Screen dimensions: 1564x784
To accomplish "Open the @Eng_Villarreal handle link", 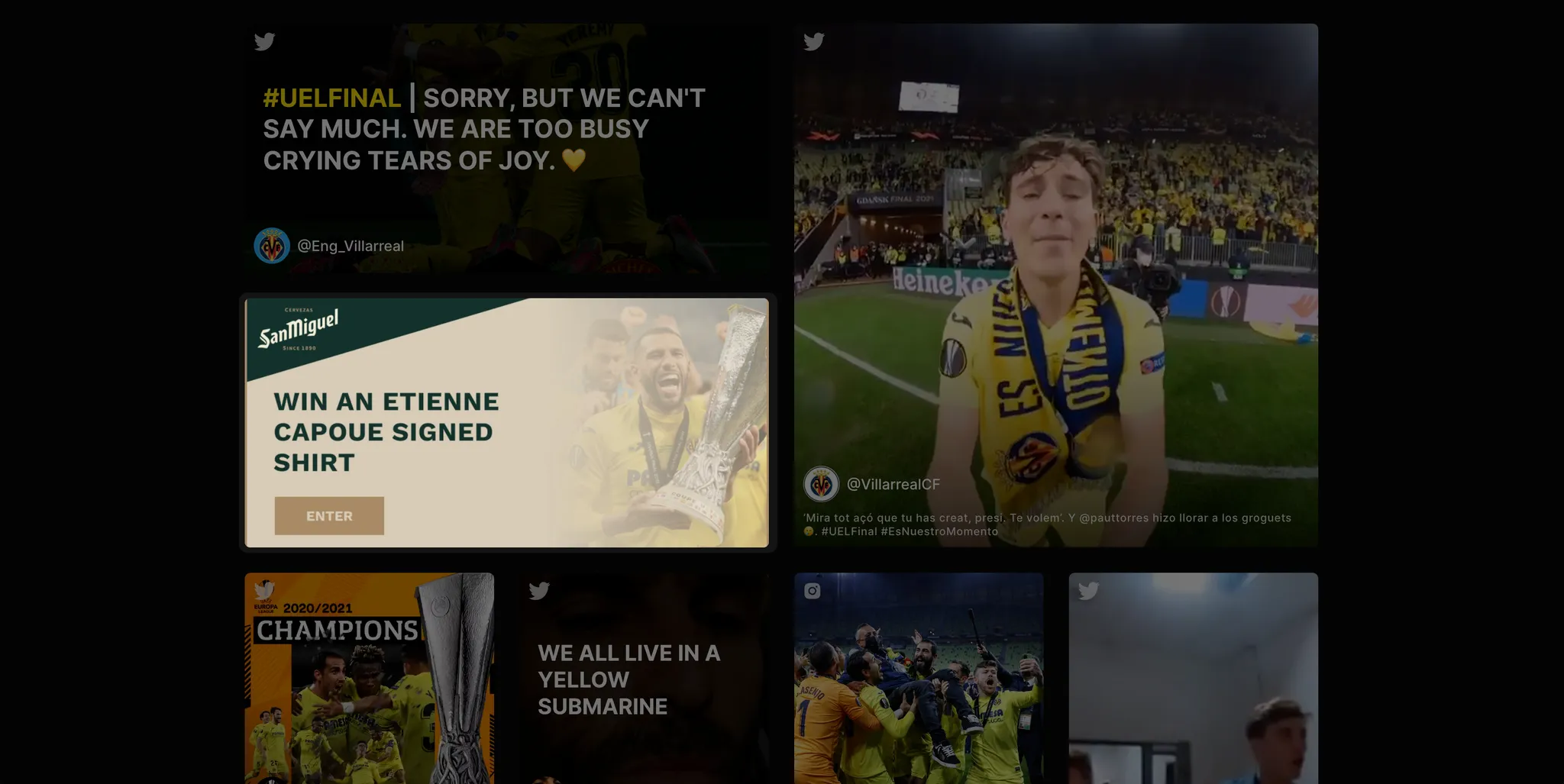I will click(351, 246).
